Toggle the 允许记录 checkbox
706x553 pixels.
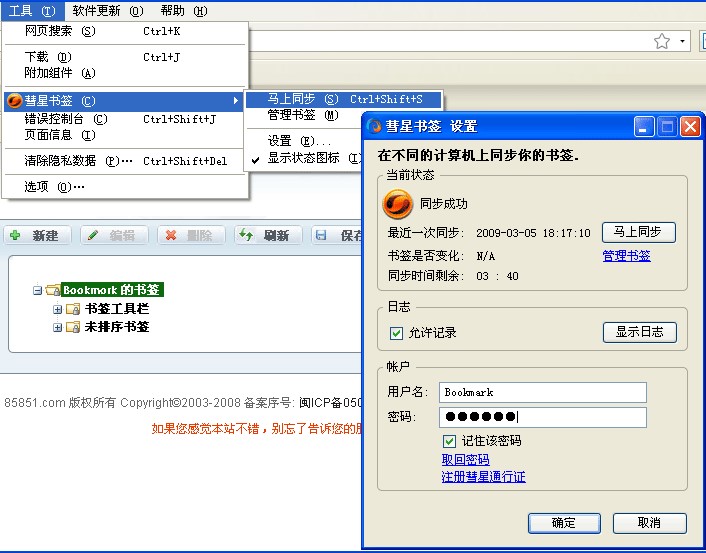[396, 333]
